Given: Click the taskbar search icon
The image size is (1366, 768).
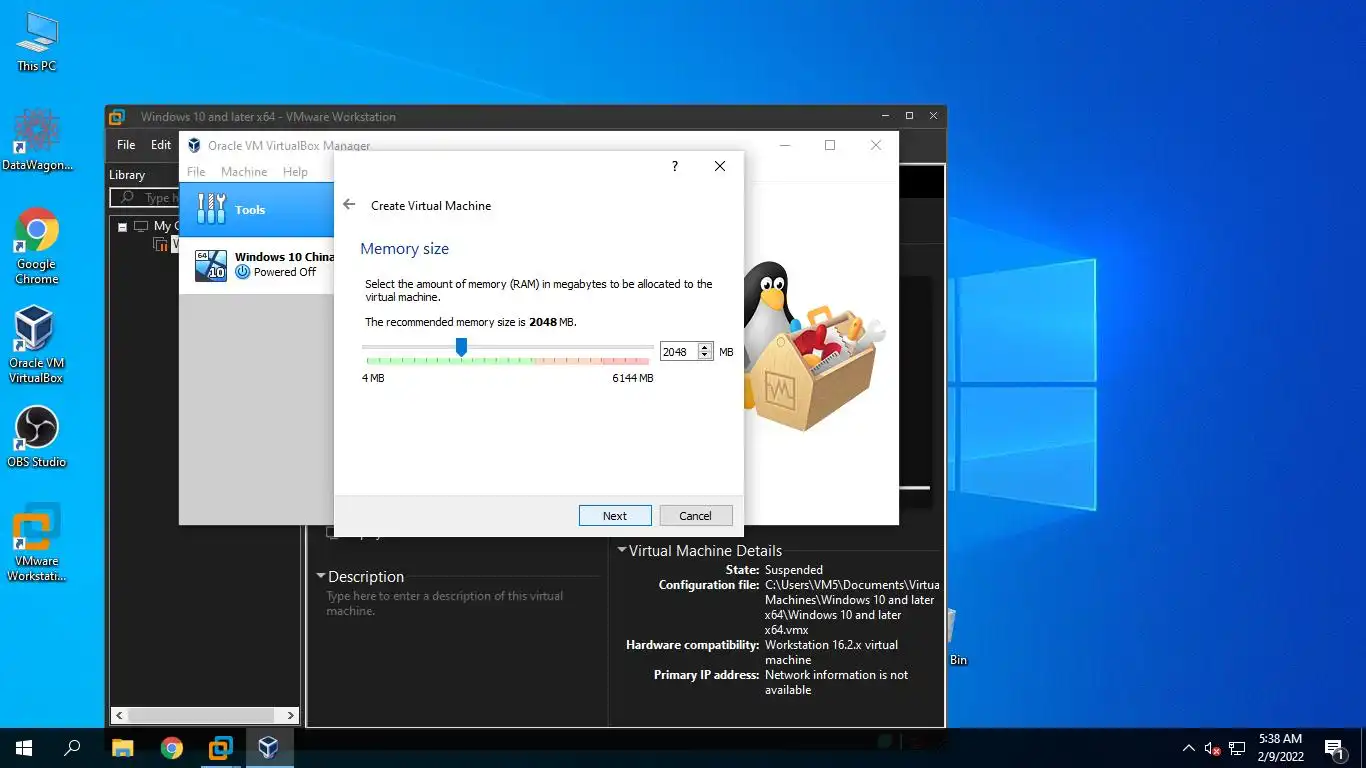Looking at the screenshot, I should point(72,748).
